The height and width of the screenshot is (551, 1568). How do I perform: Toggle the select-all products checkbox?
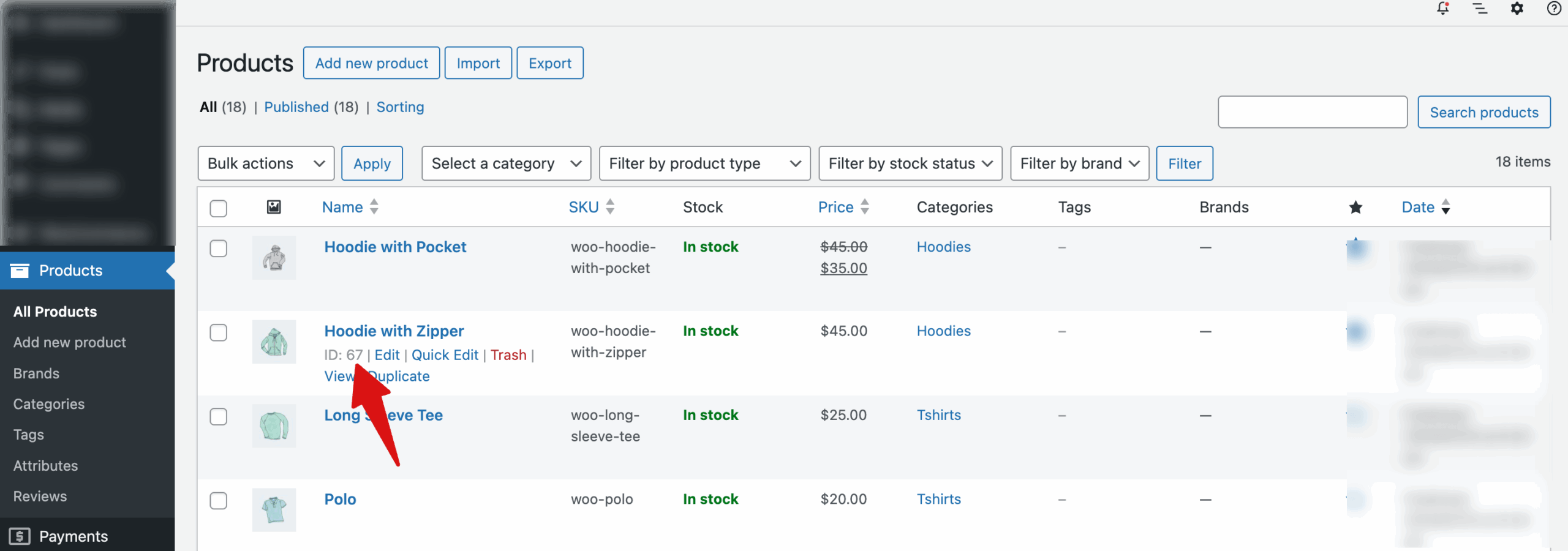tap(218, 208)
